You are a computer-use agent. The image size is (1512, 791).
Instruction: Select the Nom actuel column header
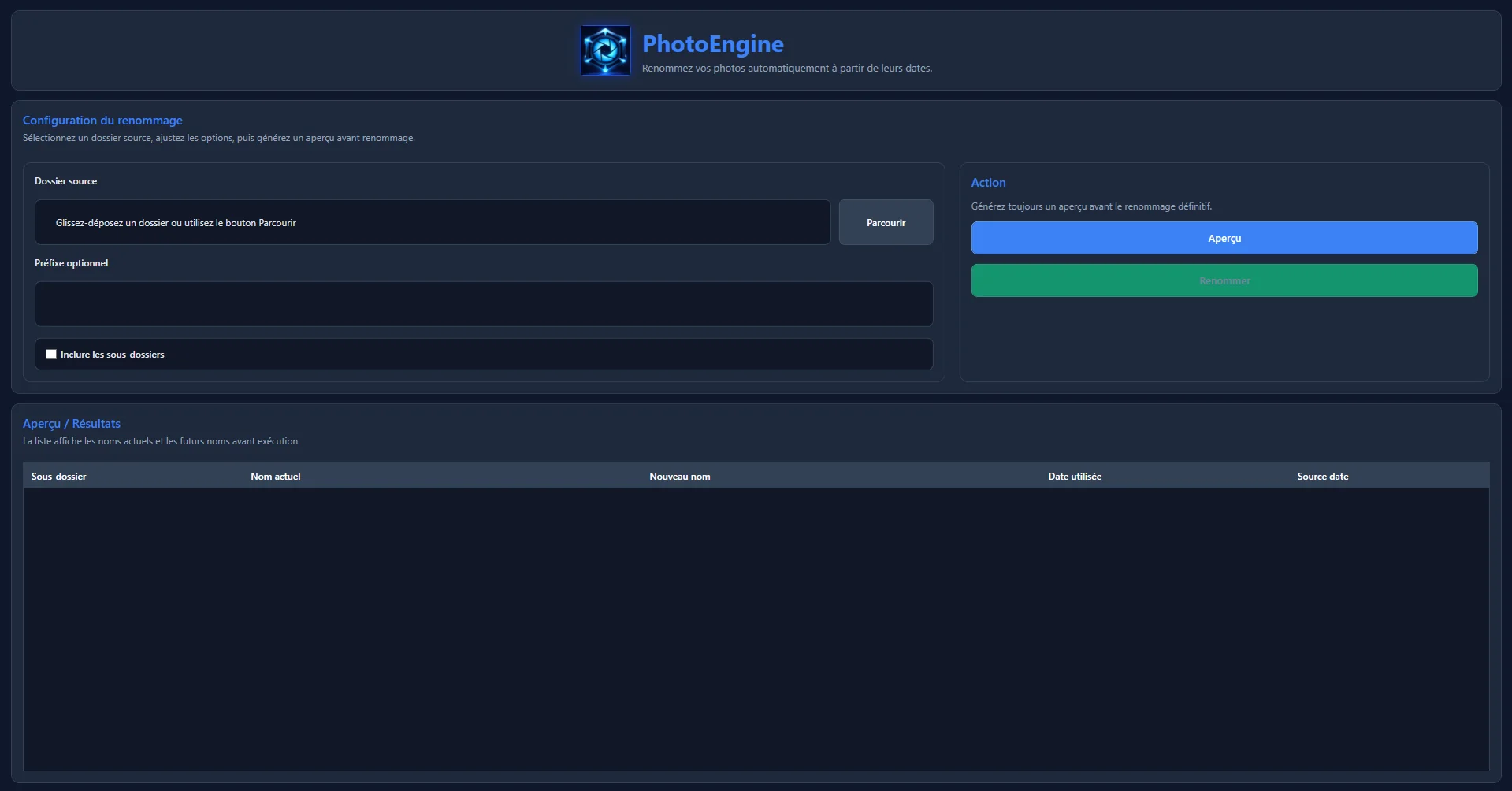(x=276, y=477)
